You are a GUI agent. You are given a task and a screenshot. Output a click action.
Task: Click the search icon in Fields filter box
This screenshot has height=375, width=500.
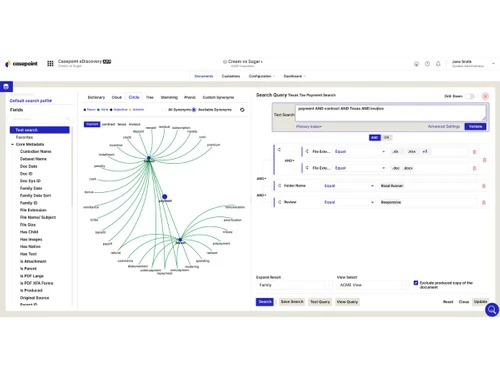tap(68, 119)
